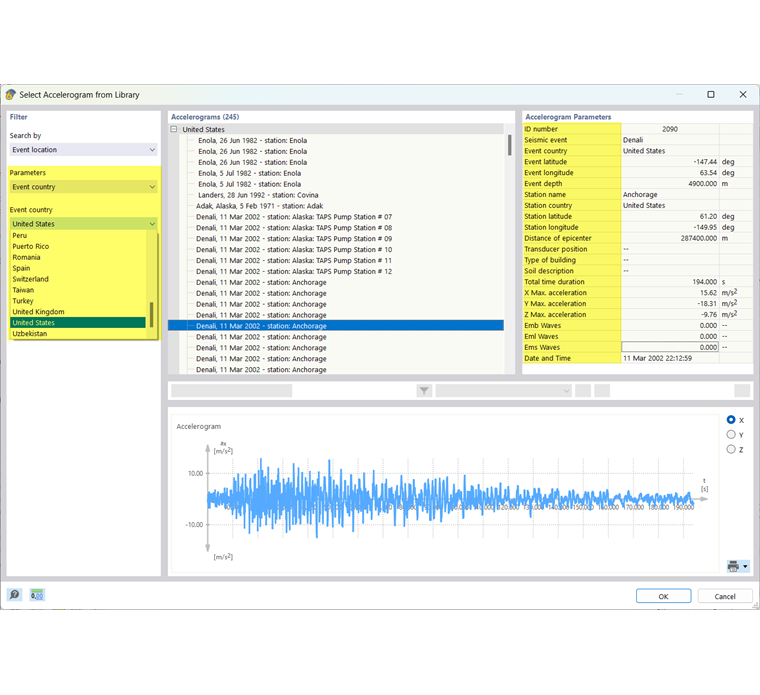
Task: Select Landers, 28 Jun 1992 station Covina
Action: point(258,195)
